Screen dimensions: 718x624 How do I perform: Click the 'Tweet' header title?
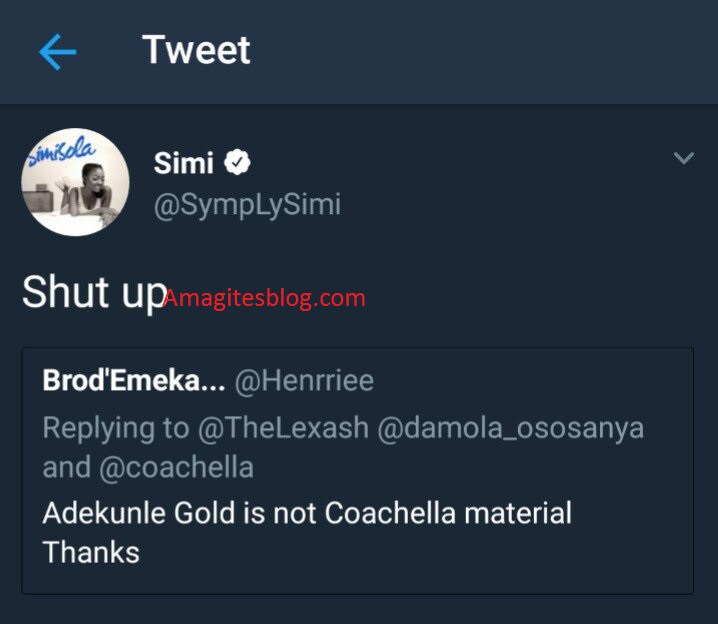coord(196,50)
